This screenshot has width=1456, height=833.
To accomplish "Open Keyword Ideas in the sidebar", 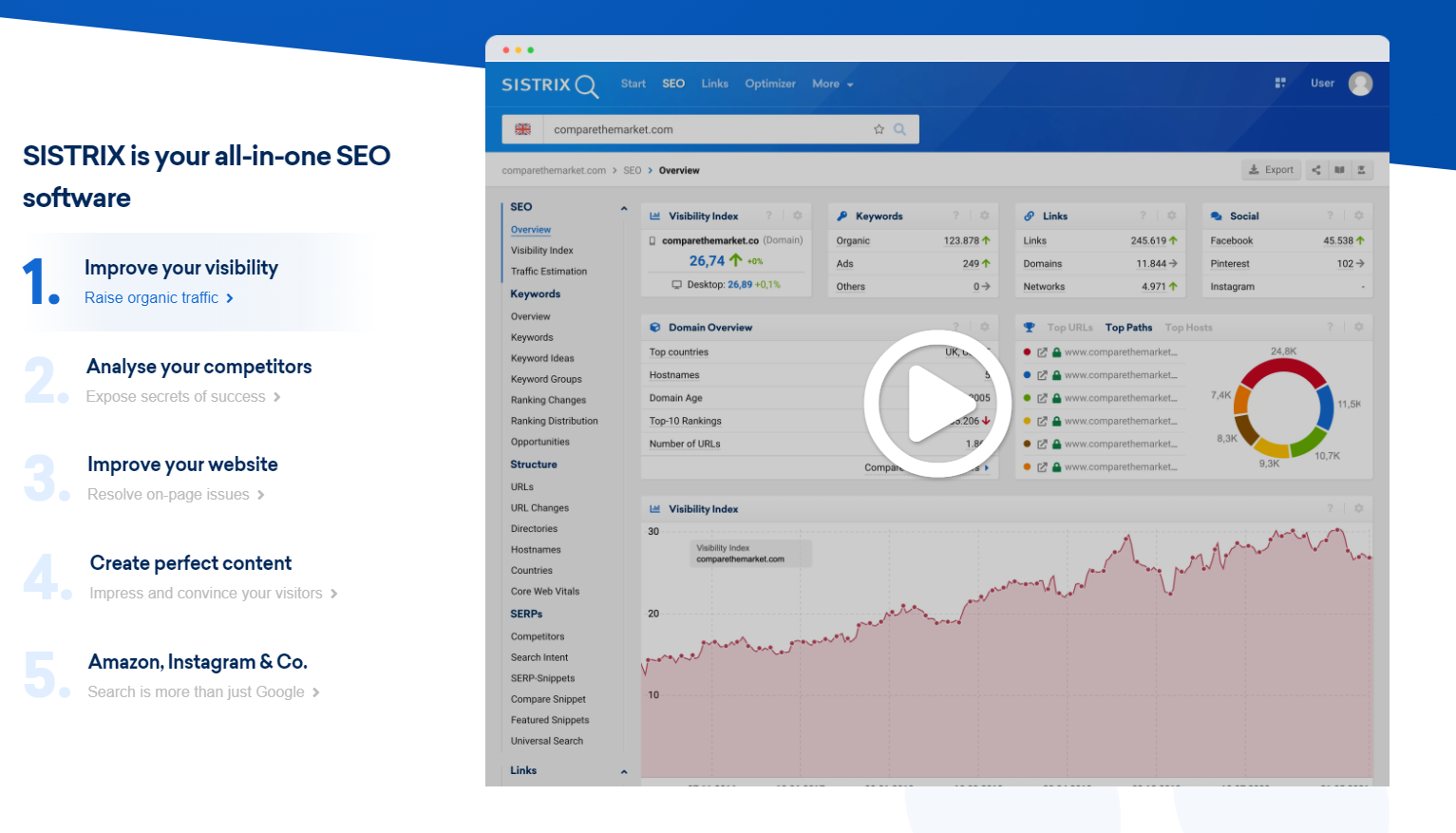I will coord(542,358).
